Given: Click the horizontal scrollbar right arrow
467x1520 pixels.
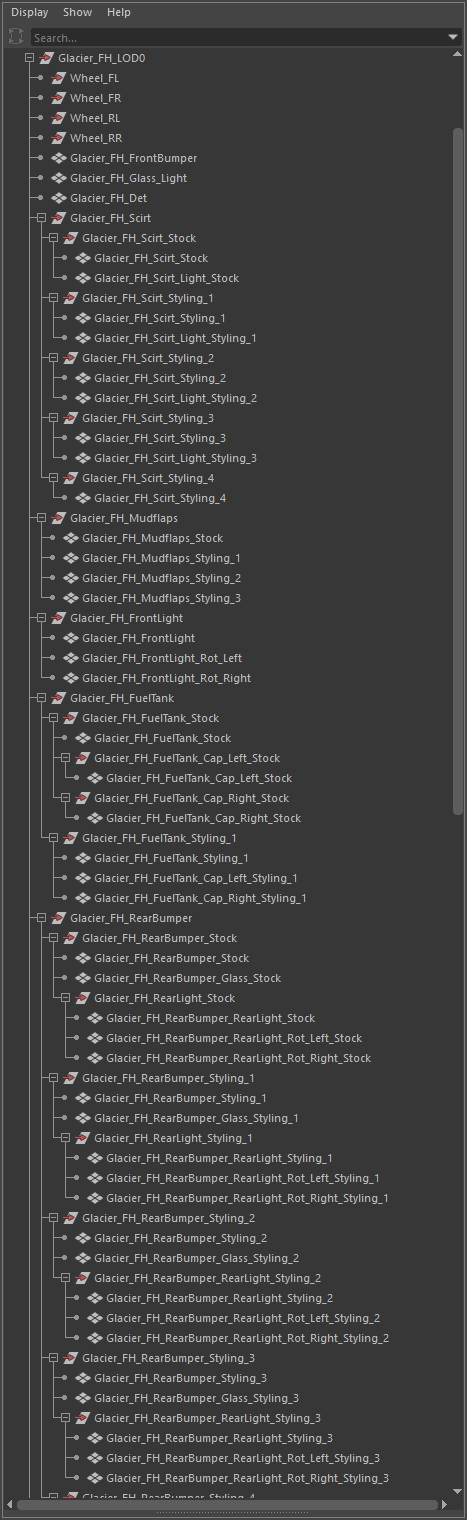Looking at the screenshot, I should click(x=446, y=1504).
